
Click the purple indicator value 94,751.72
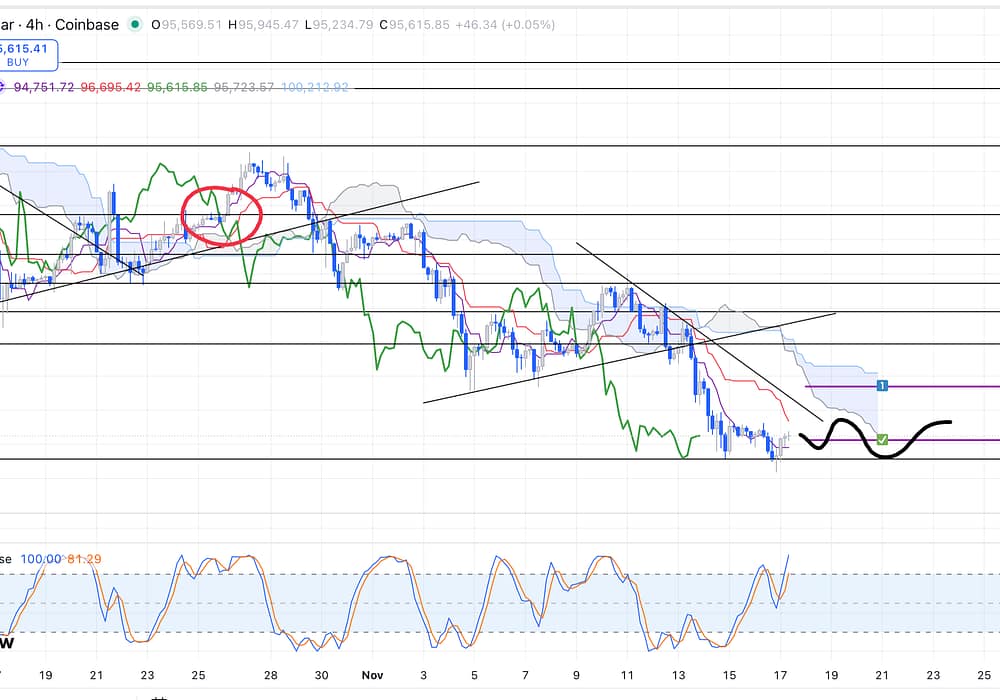tap(44, 88)
